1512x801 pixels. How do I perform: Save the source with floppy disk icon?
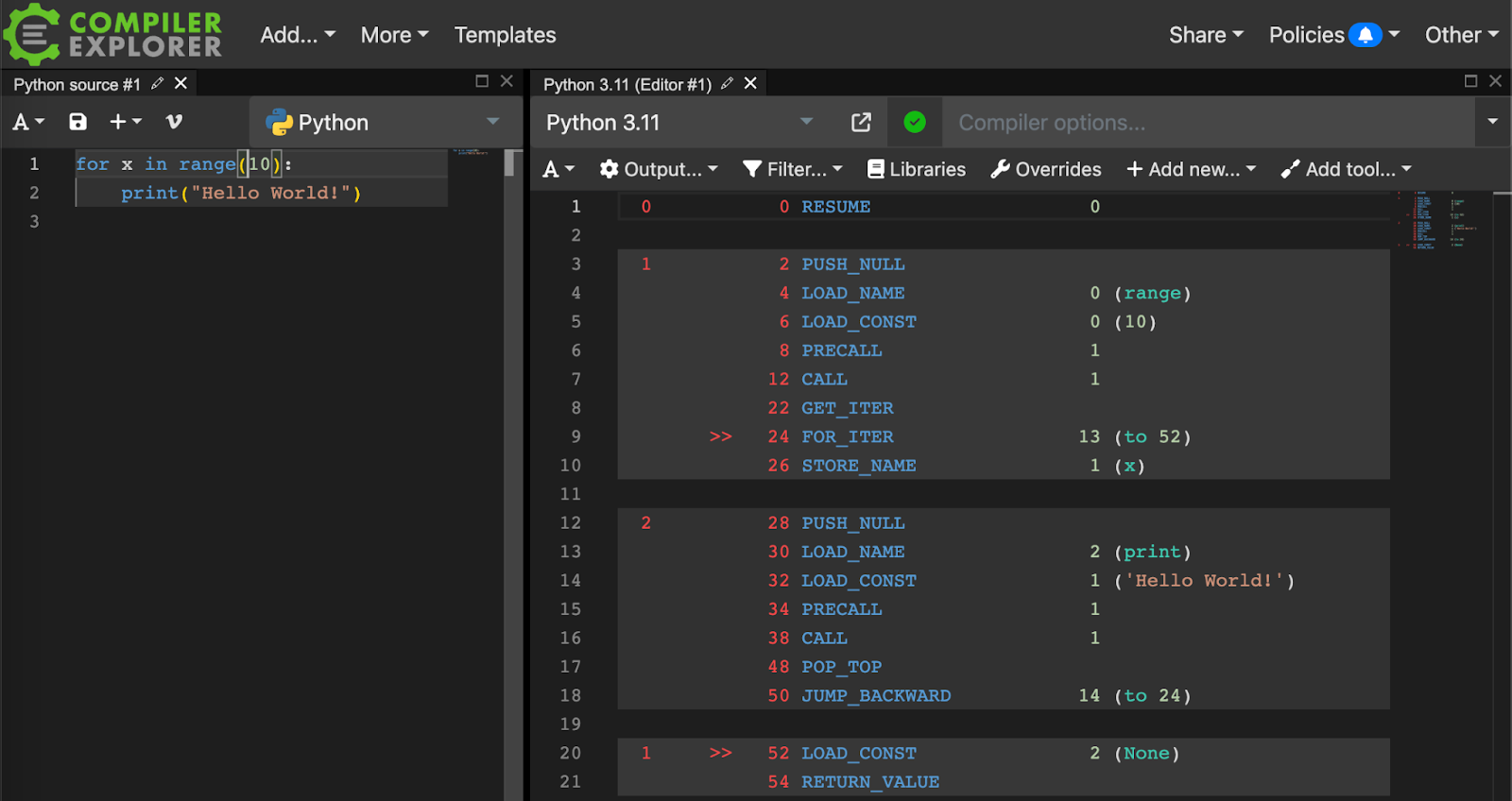tap(77, 122)
